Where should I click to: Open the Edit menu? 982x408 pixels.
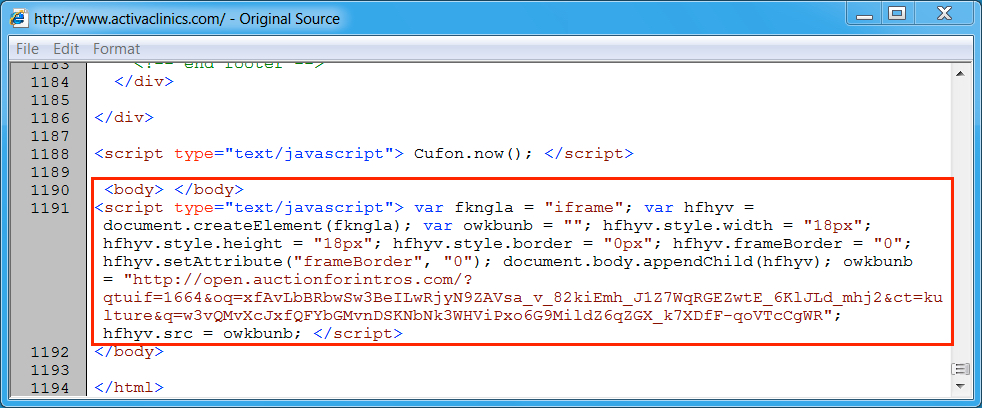[66, 49]
